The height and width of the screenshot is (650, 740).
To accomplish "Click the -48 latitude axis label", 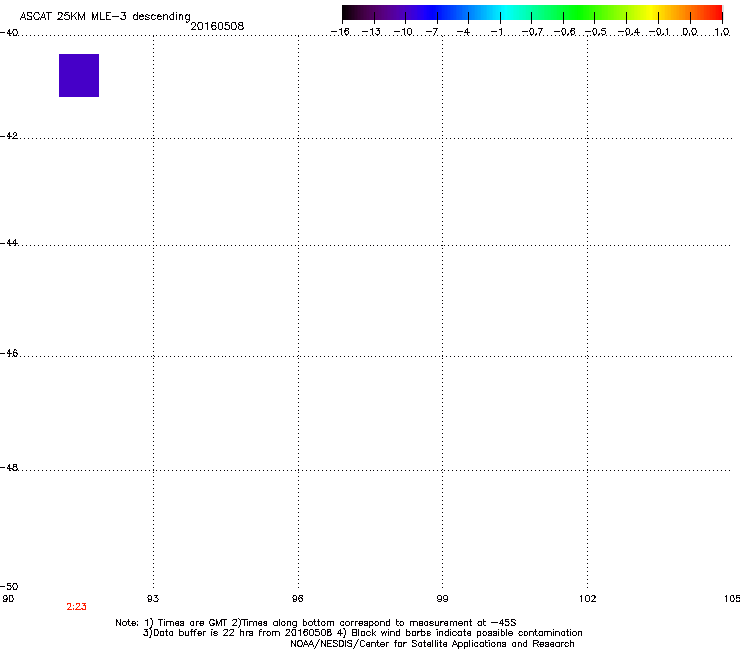I will (x=9, y=468).
